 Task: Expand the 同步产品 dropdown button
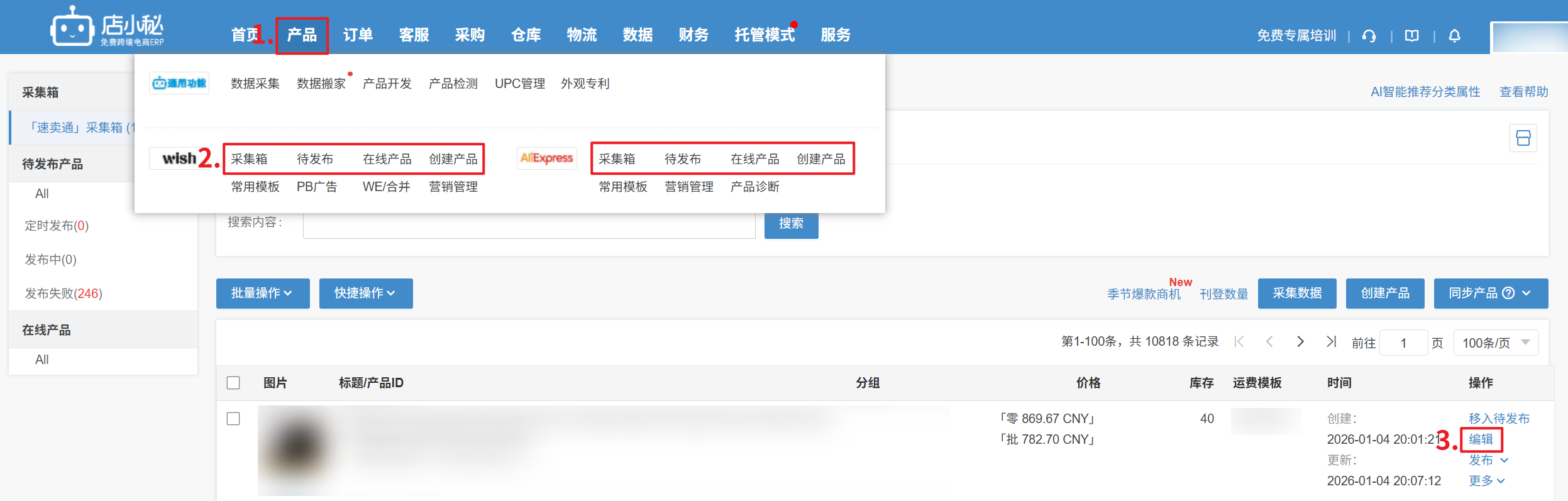[1490, 294]
